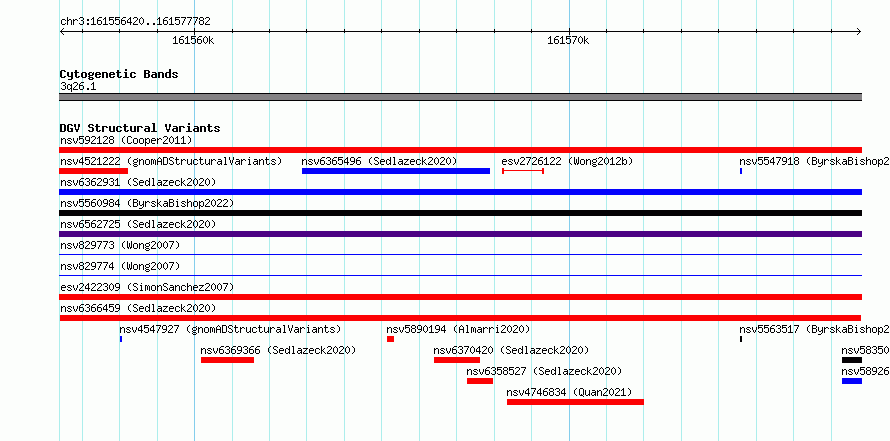Open esv2422309 (SimonSanchez2007) label
890x441 pixels.
147,287
